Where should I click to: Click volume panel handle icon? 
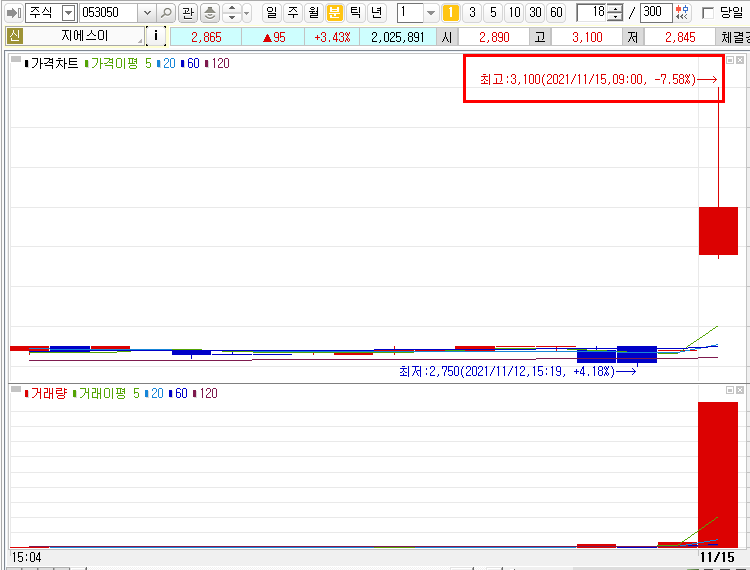click(x=16, y=389)
